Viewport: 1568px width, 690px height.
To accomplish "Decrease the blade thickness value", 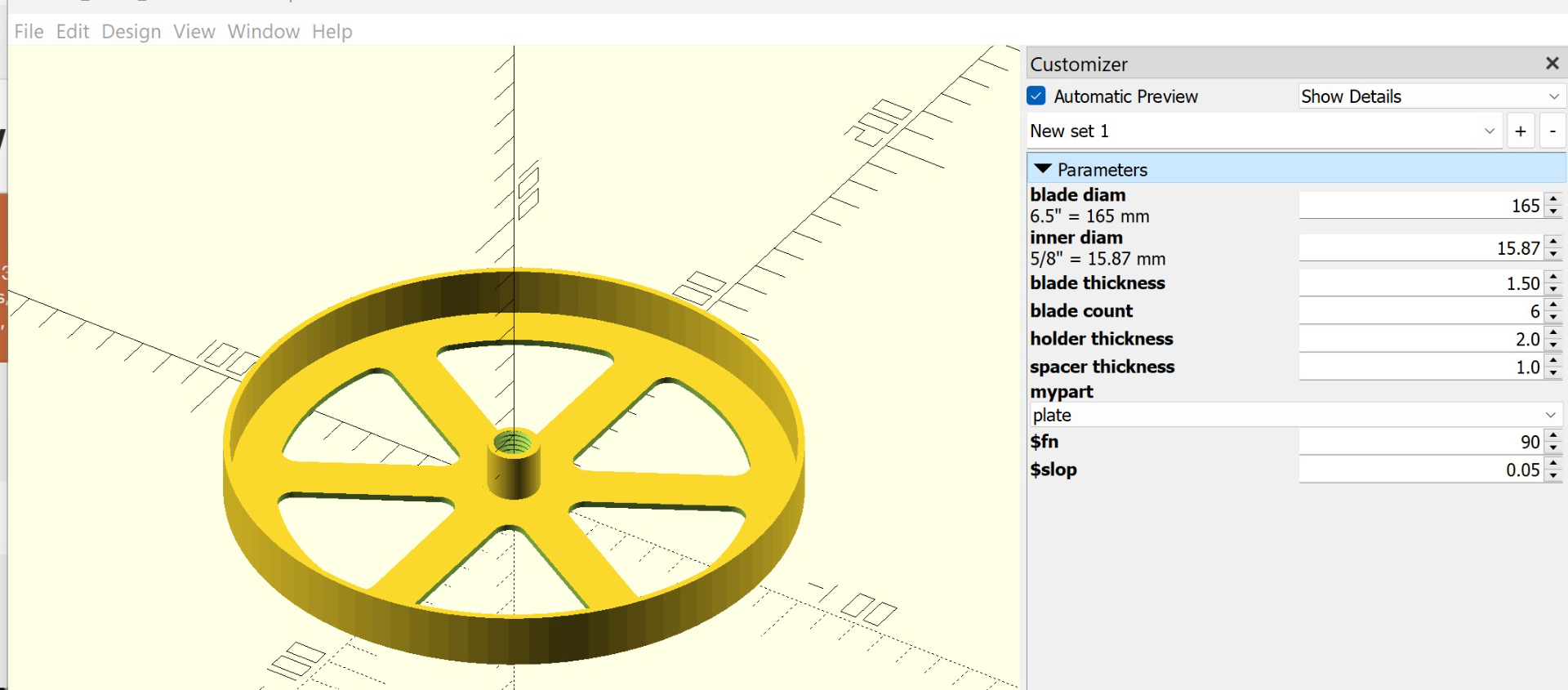I will 1554,290.
